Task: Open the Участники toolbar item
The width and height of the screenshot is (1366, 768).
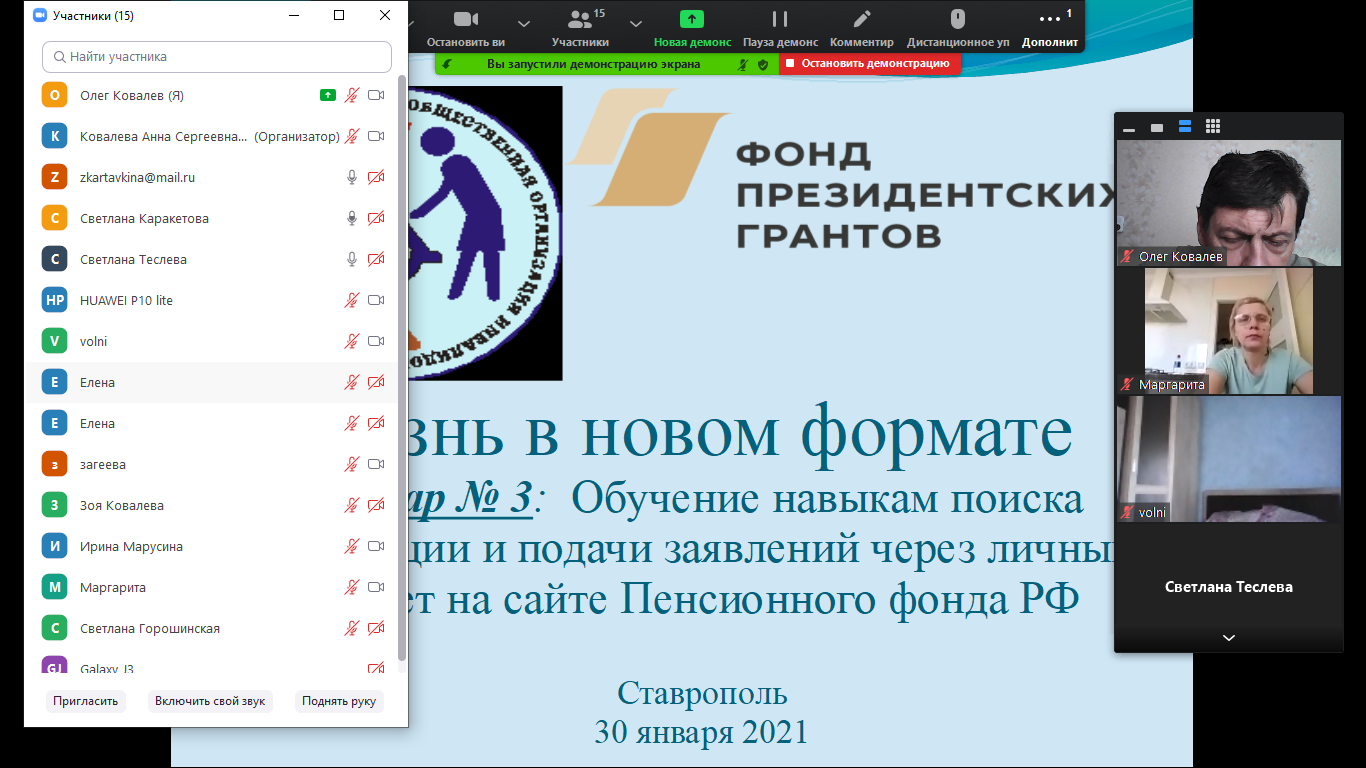Action: coord(580,27)
